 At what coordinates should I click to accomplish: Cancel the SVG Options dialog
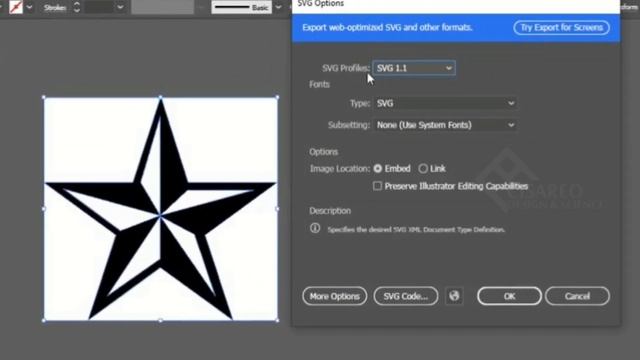click(577, 296)
